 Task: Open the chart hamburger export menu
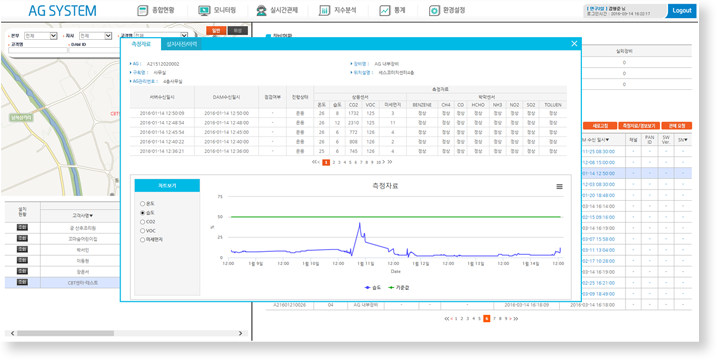[559, 187]
